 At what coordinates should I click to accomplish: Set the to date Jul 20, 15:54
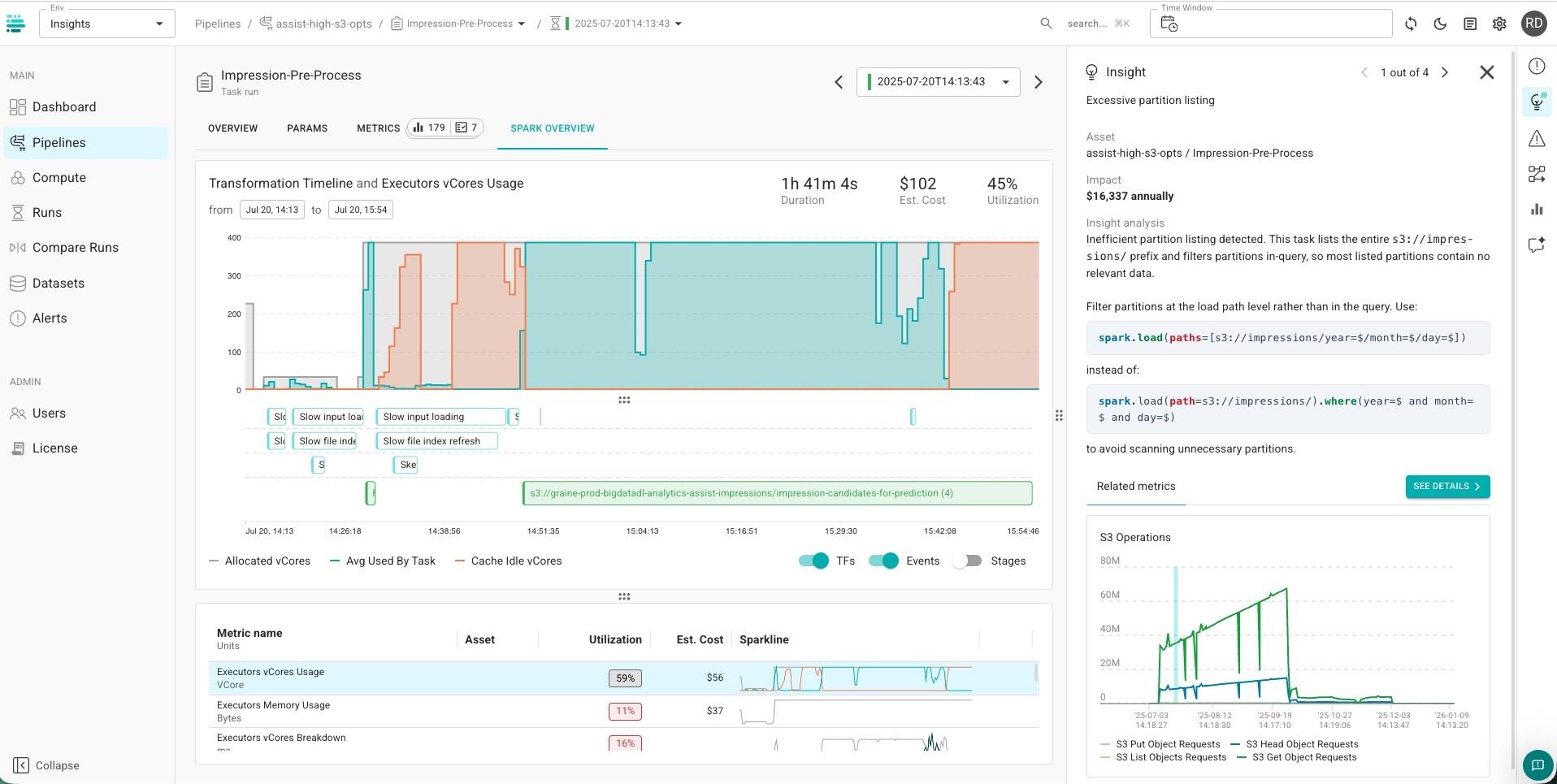[361, 210]
